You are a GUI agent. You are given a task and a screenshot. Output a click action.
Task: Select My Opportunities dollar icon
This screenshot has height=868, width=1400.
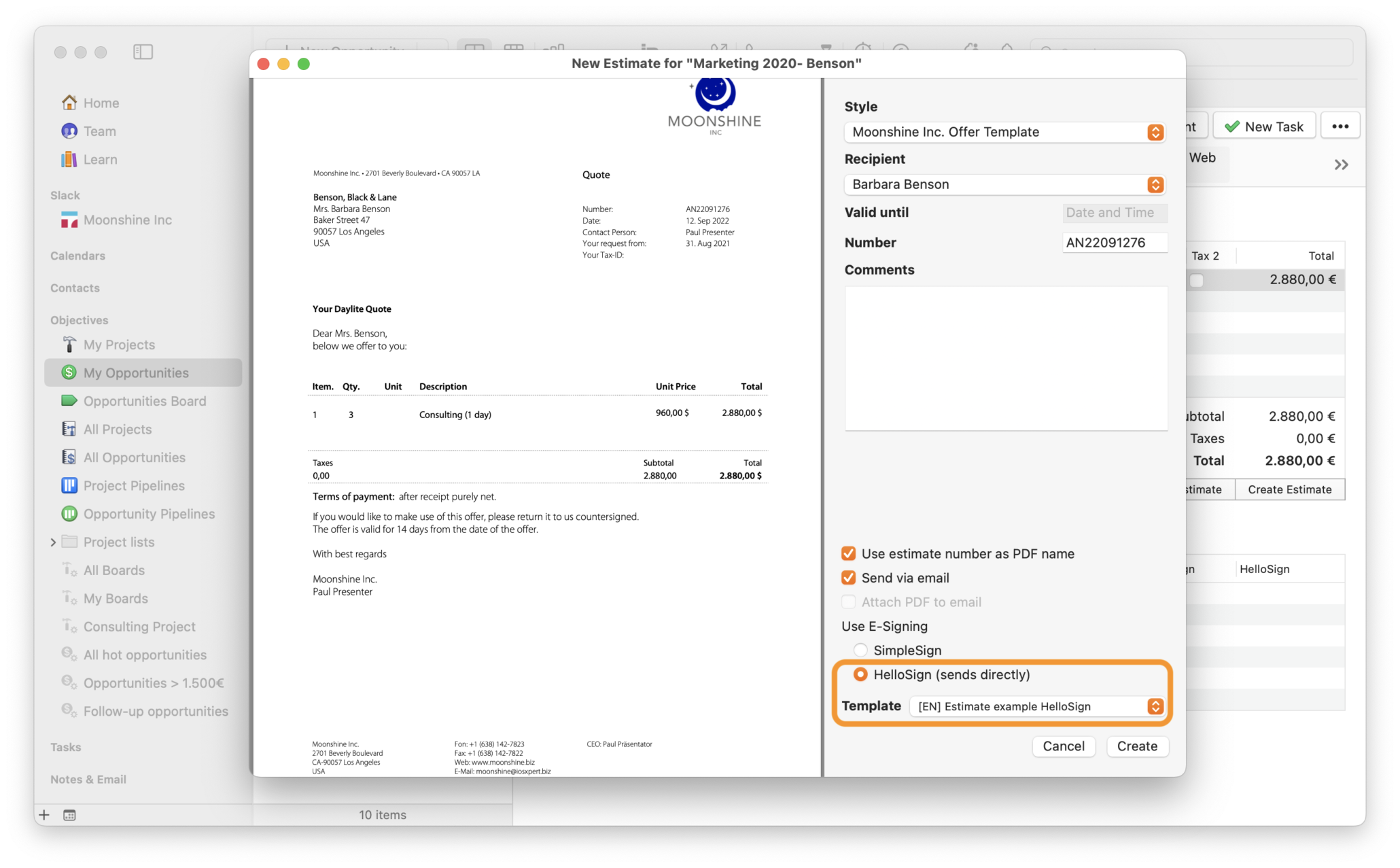pyautogui.click(x=69, y=372)
